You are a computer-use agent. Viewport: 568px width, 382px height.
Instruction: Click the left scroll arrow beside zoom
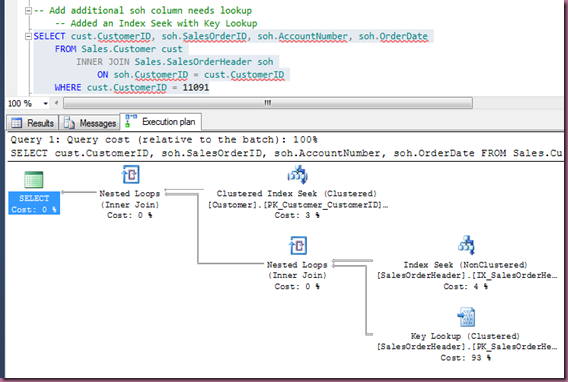(57, 103)
